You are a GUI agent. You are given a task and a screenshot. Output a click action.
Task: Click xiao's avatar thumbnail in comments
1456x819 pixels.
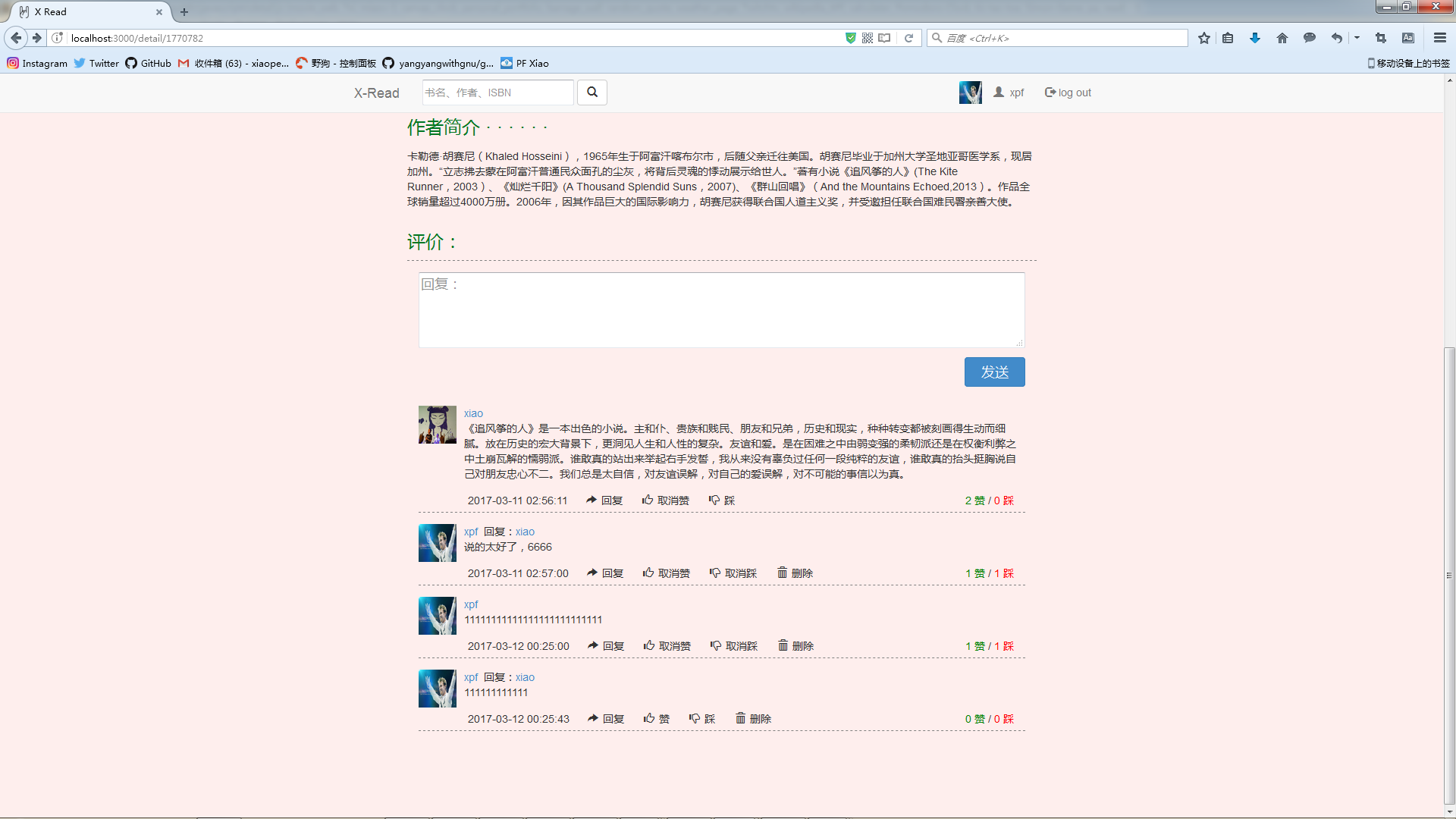[x=438, y=425]
